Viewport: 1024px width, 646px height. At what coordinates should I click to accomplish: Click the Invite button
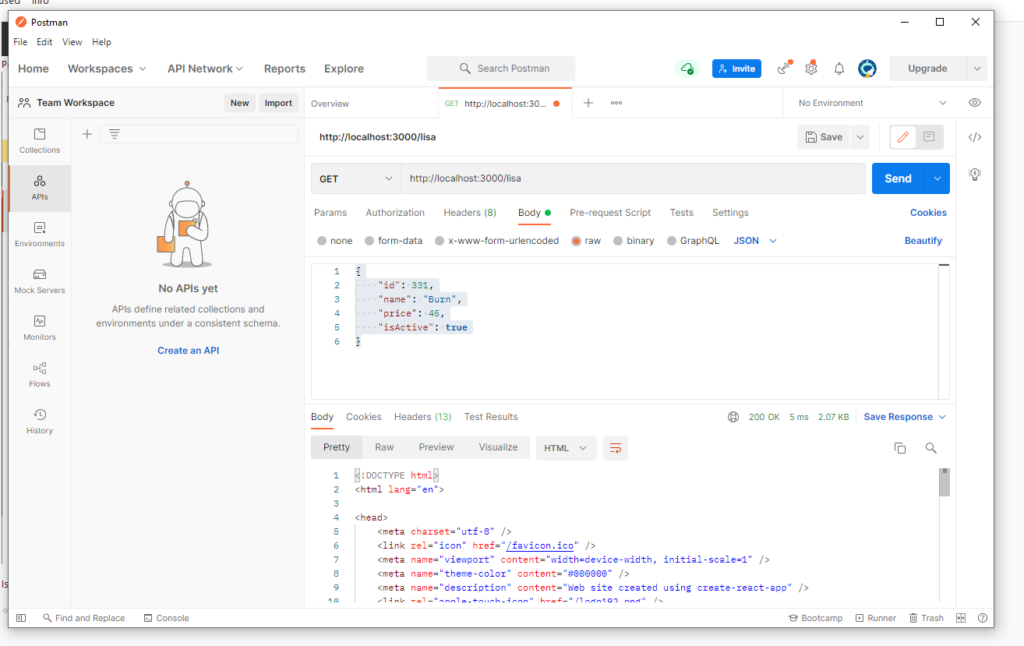(737, 69)
